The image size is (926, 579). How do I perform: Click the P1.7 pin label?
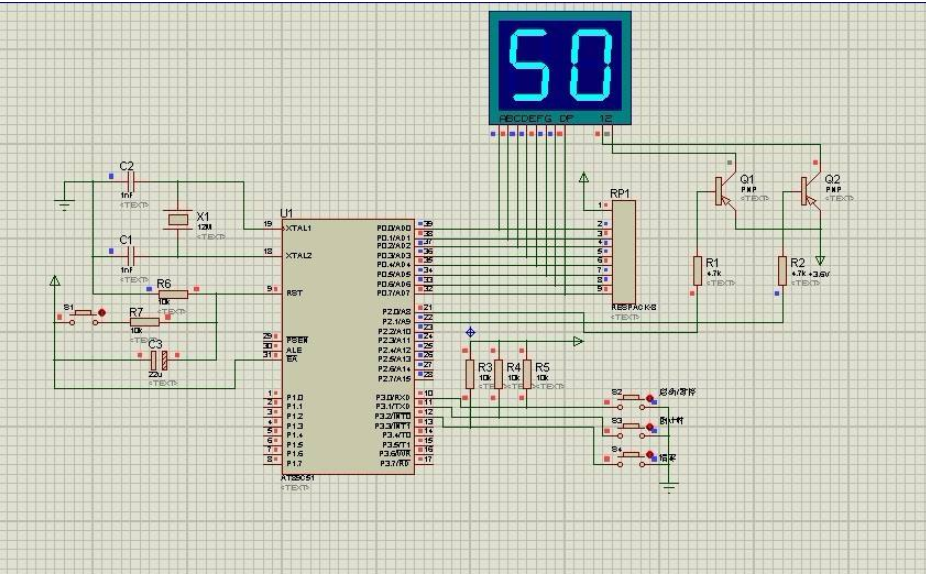295,464
